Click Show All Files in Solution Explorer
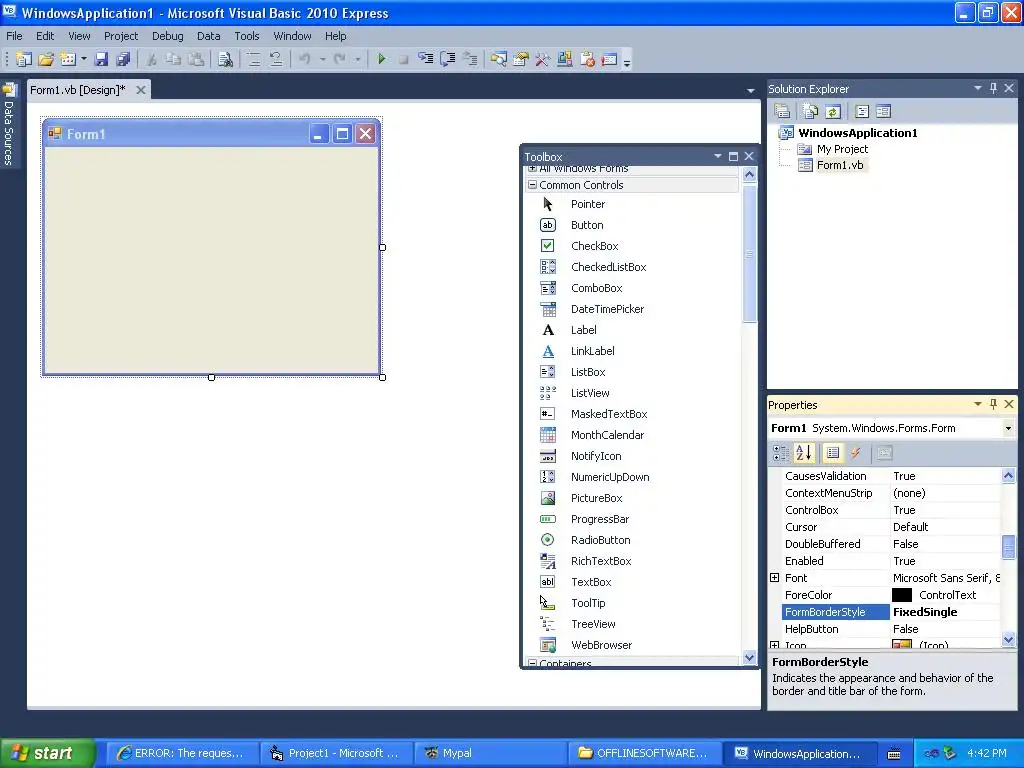1024x768 pixels. [x=810, y=111]
